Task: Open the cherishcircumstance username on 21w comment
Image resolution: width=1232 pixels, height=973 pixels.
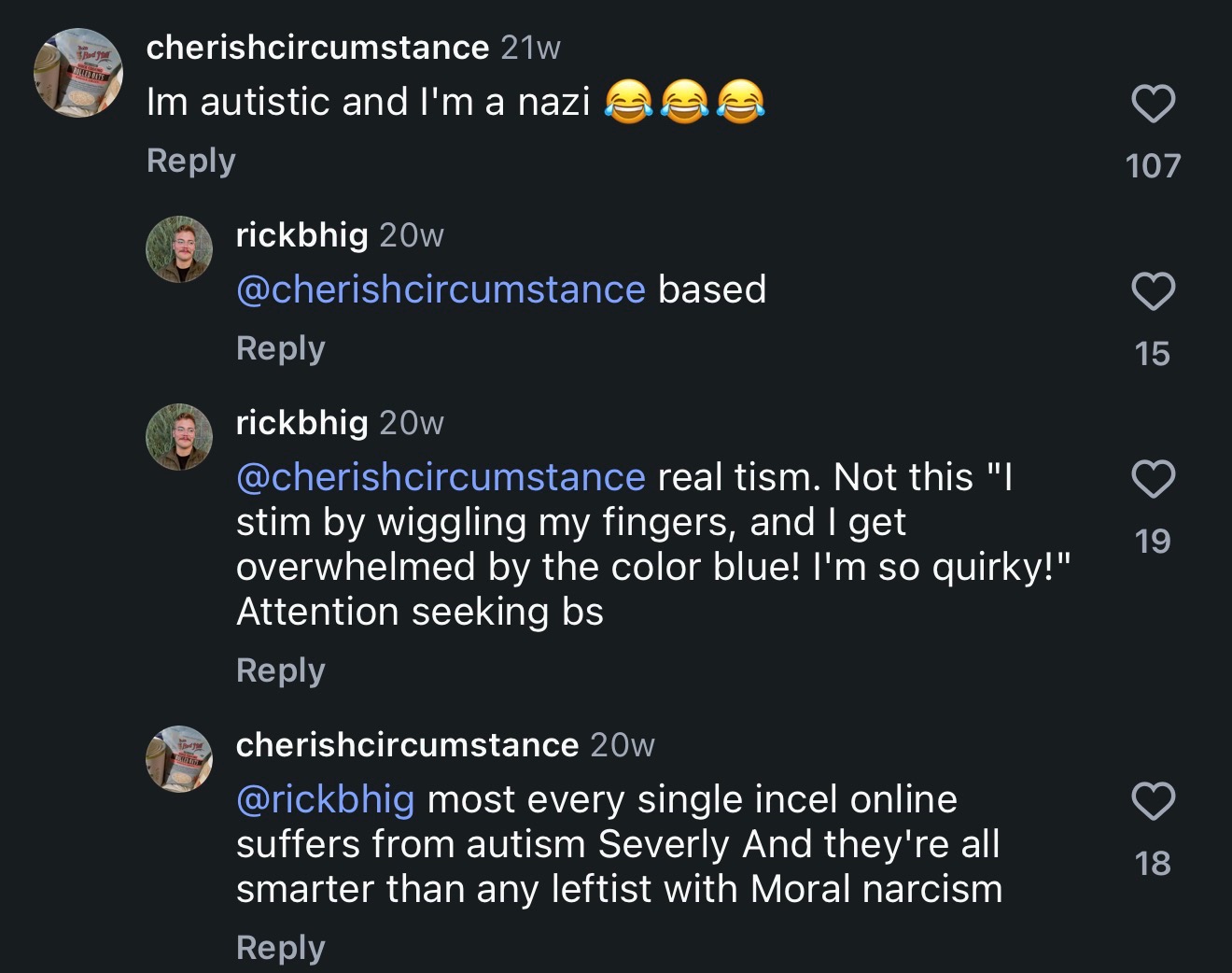Action: [x=317, y=48]
